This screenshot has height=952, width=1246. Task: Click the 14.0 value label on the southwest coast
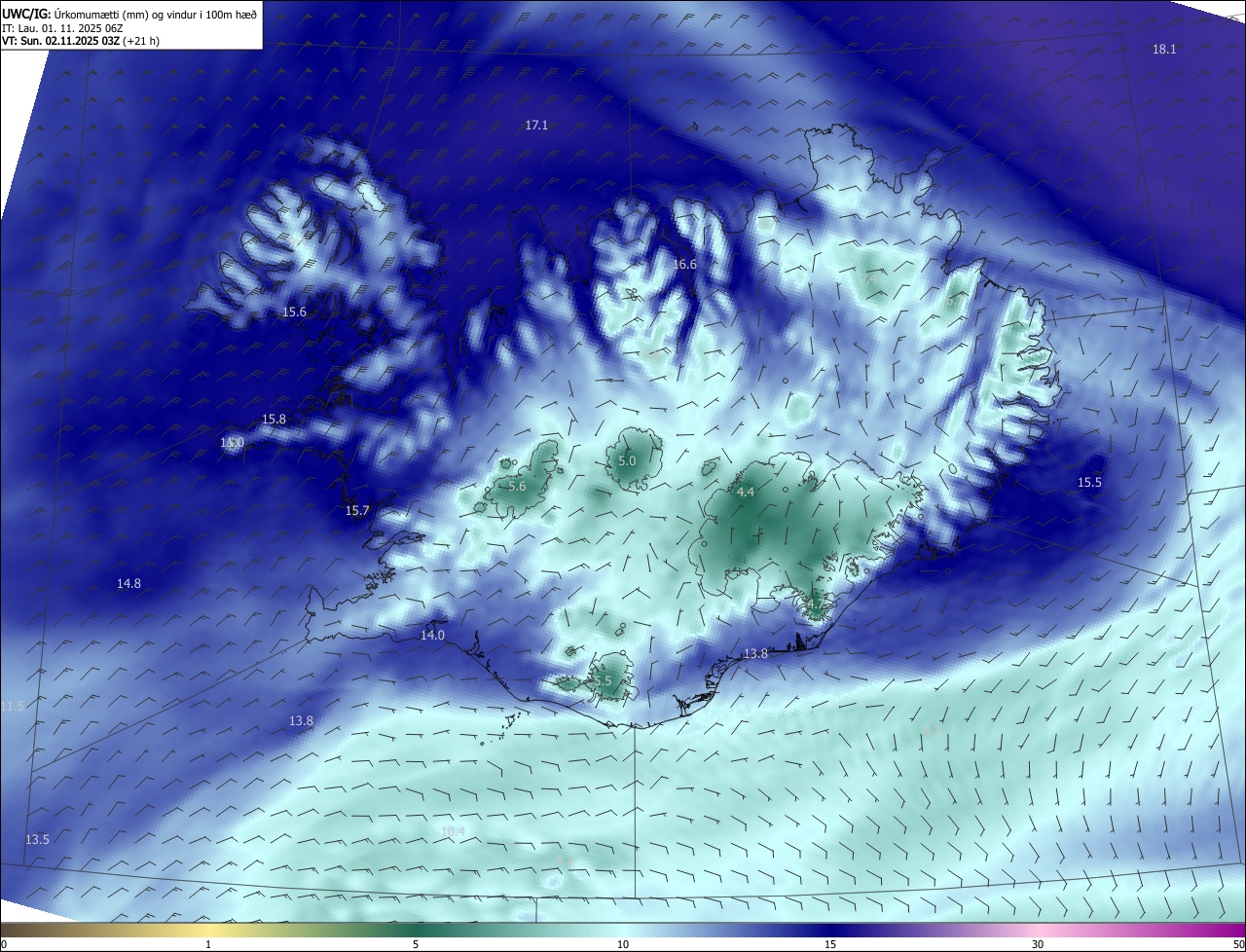[432, 635]
